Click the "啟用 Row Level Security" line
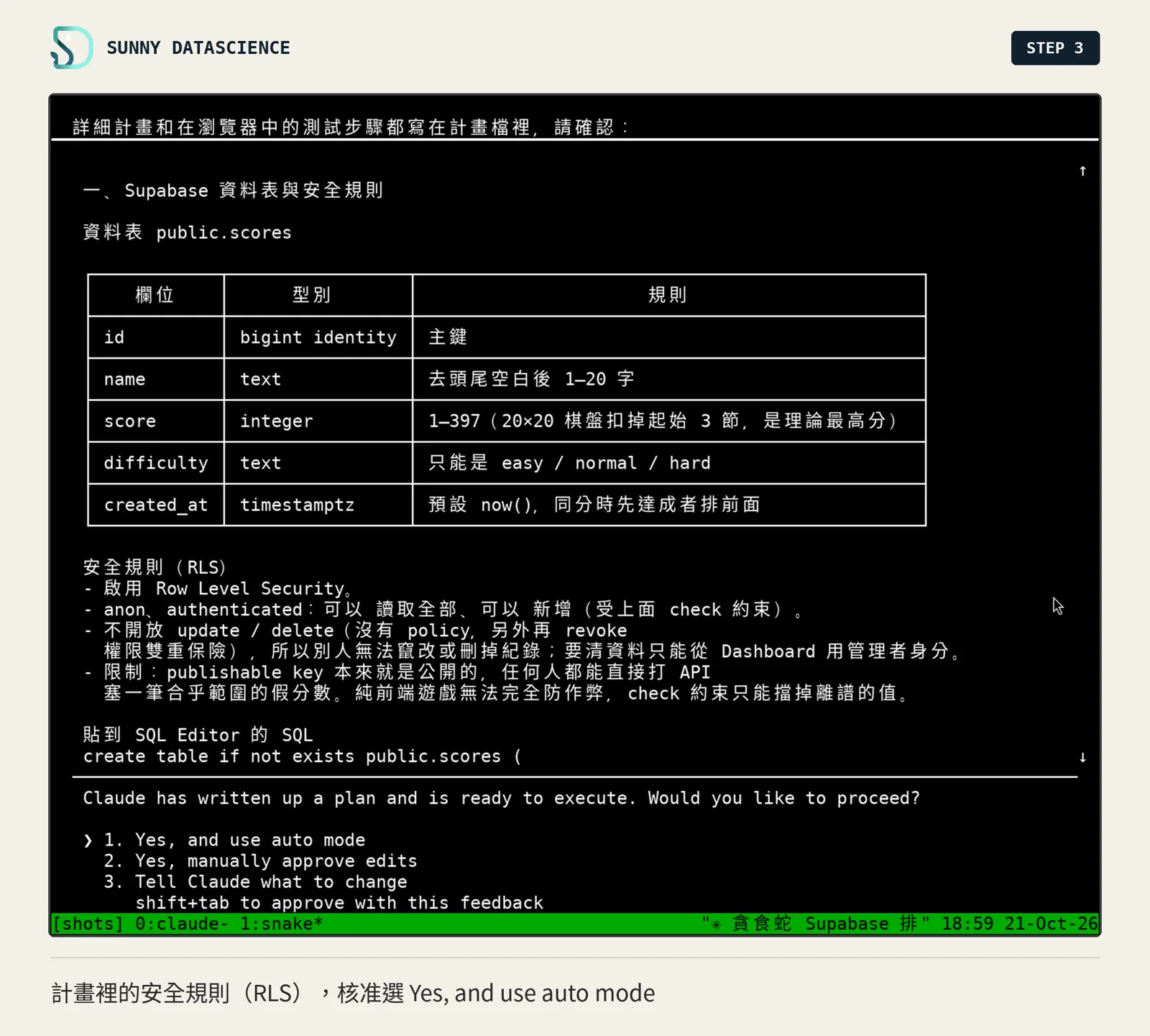1150x1036 pixels. click(x=218, y=588)
